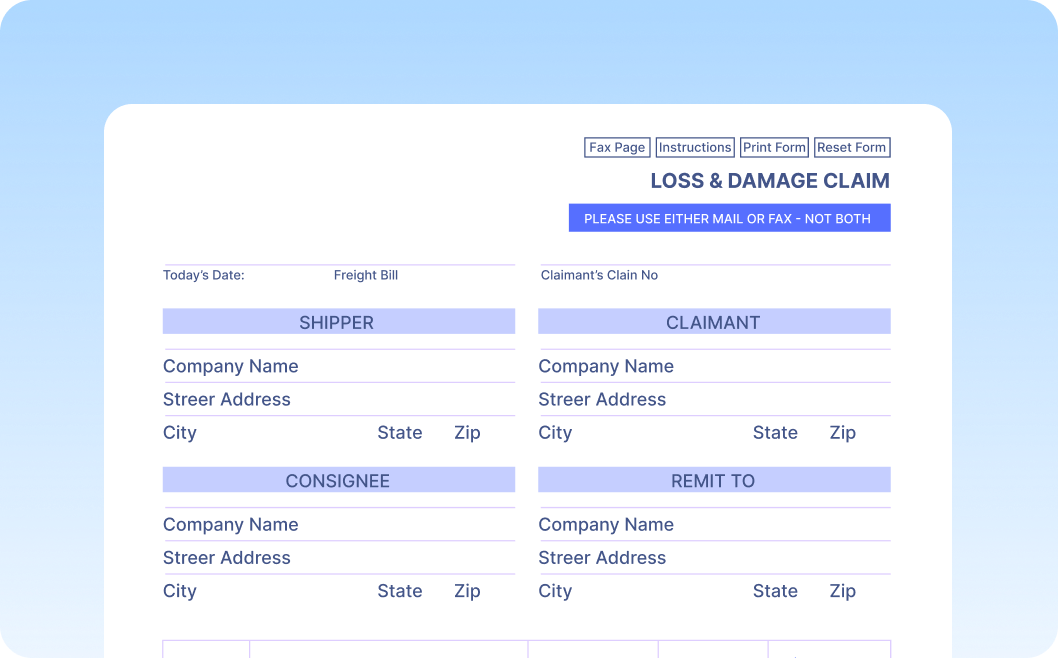Image resolution: width=1058 pixels, height=658 pixels.
Task: Click the Shipper State field
Action: 436,433
